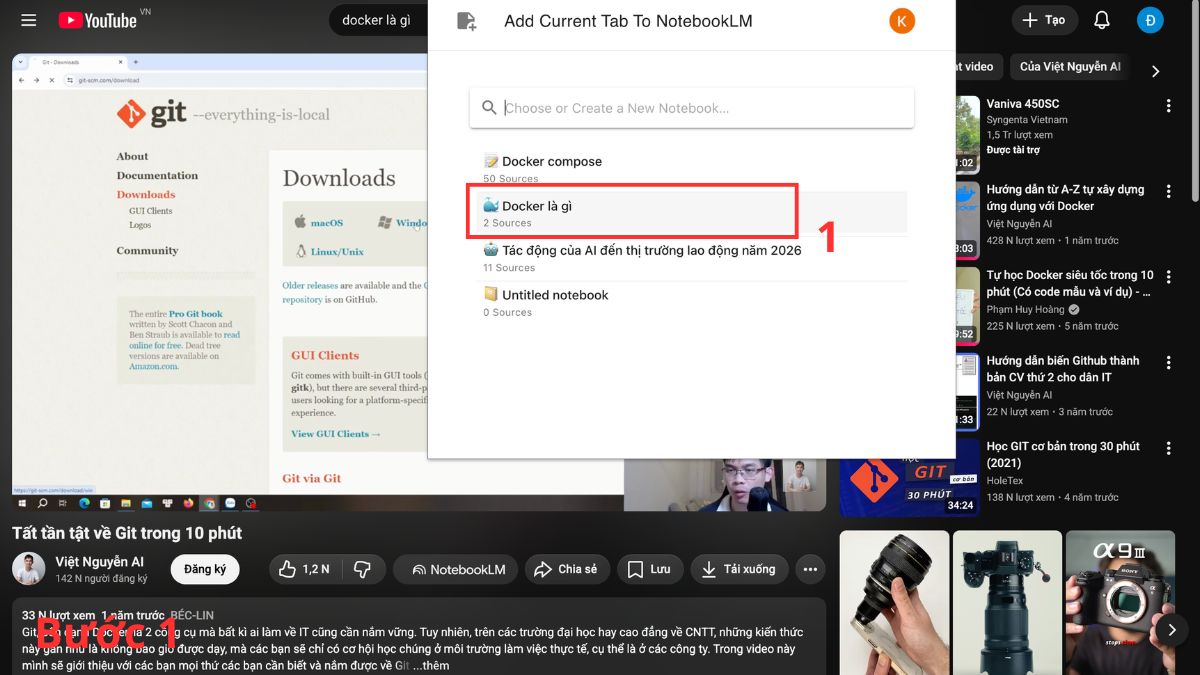Viewport: 1200px width, 675px height.
Task: Click the git logo in the video frame
Action: pyautogui.click(x=152, y=113)
